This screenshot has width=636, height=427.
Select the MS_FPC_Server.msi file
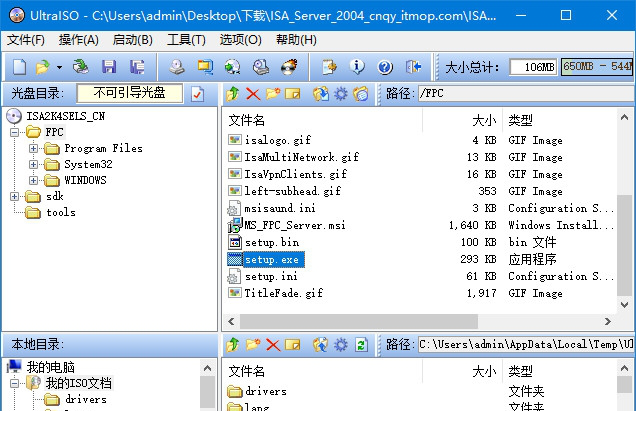(x=295, y=225)
